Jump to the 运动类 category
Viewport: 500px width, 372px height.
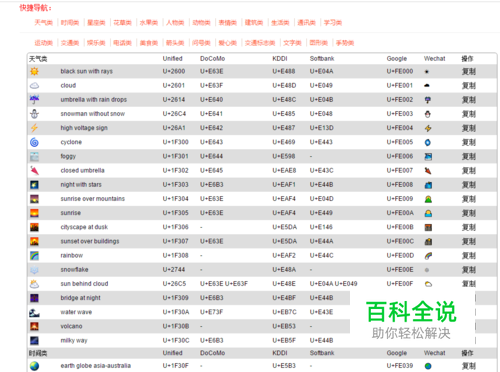tap(44, 43)
